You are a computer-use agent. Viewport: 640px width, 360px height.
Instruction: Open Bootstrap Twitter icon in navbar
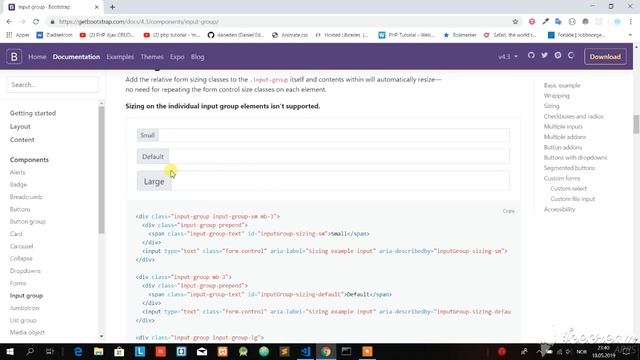544,56
